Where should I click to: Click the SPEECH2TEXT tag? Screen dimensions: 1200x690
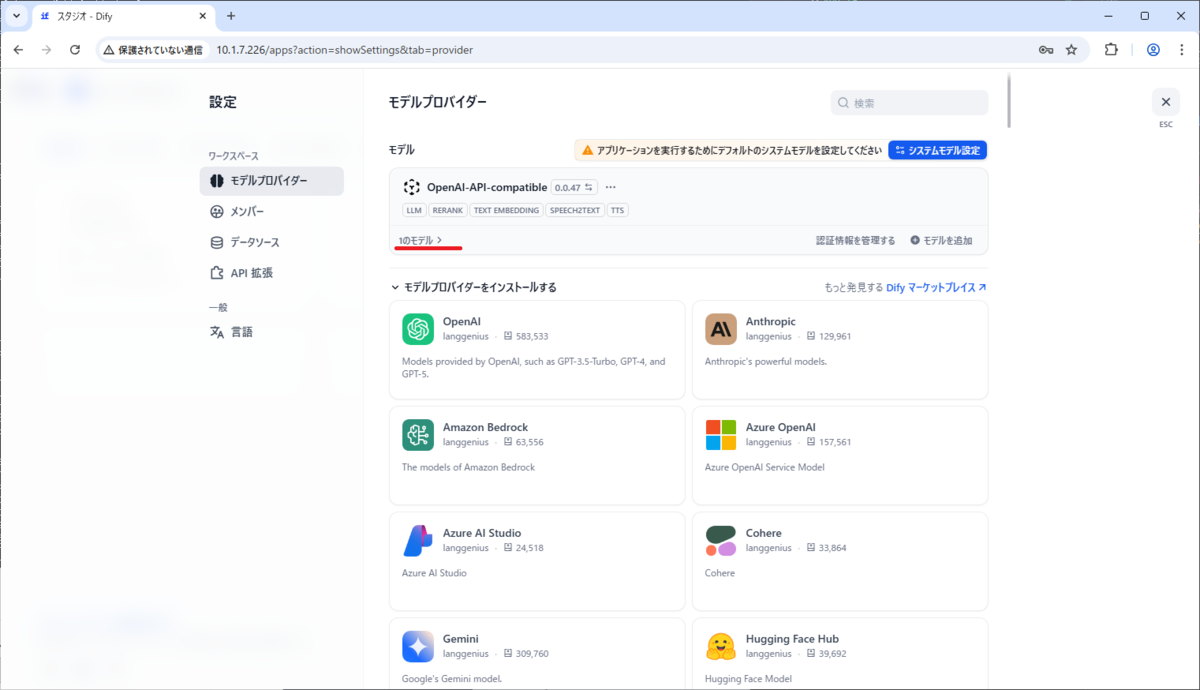574,211
